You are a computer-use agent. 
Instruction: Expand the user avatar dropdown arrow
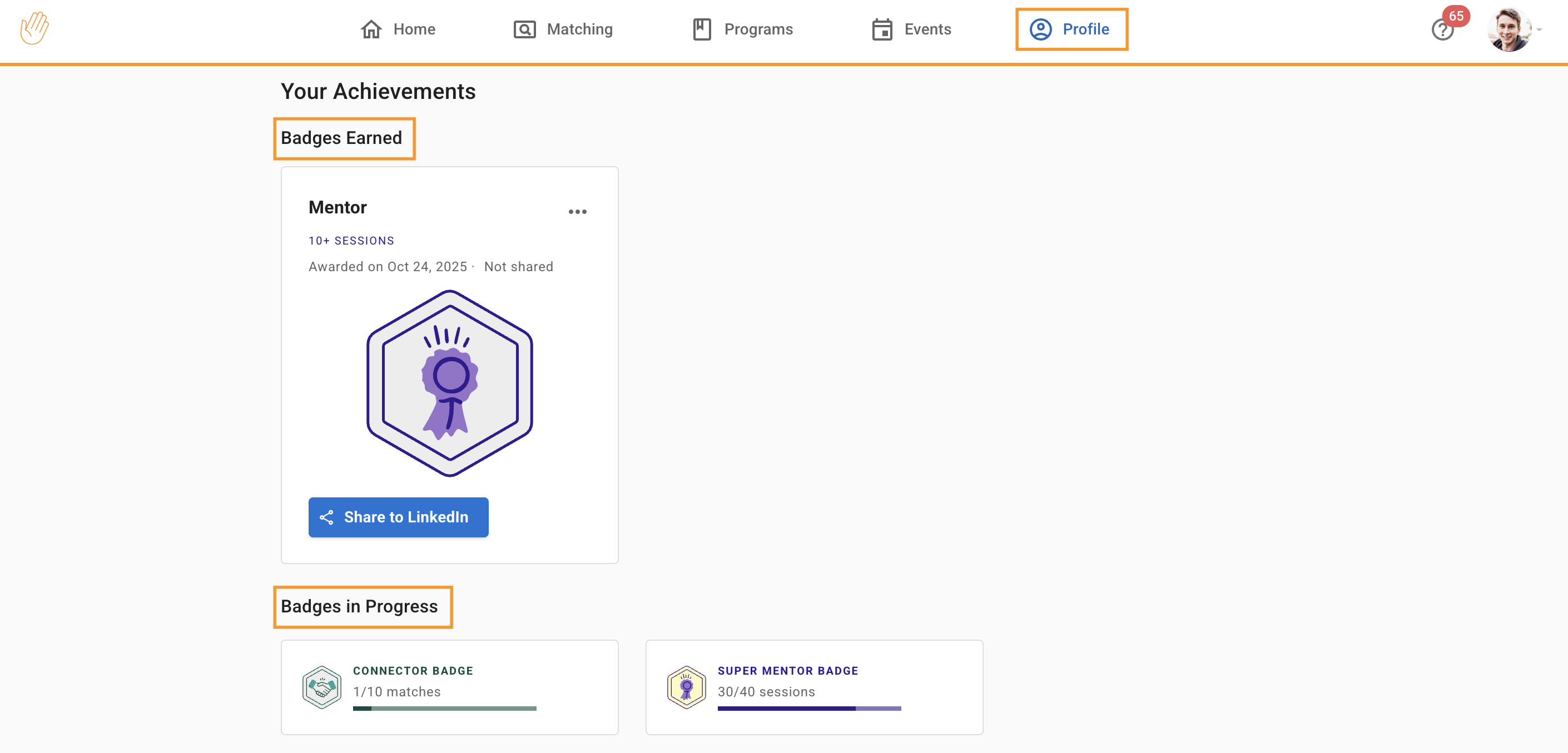[1540, 30]
